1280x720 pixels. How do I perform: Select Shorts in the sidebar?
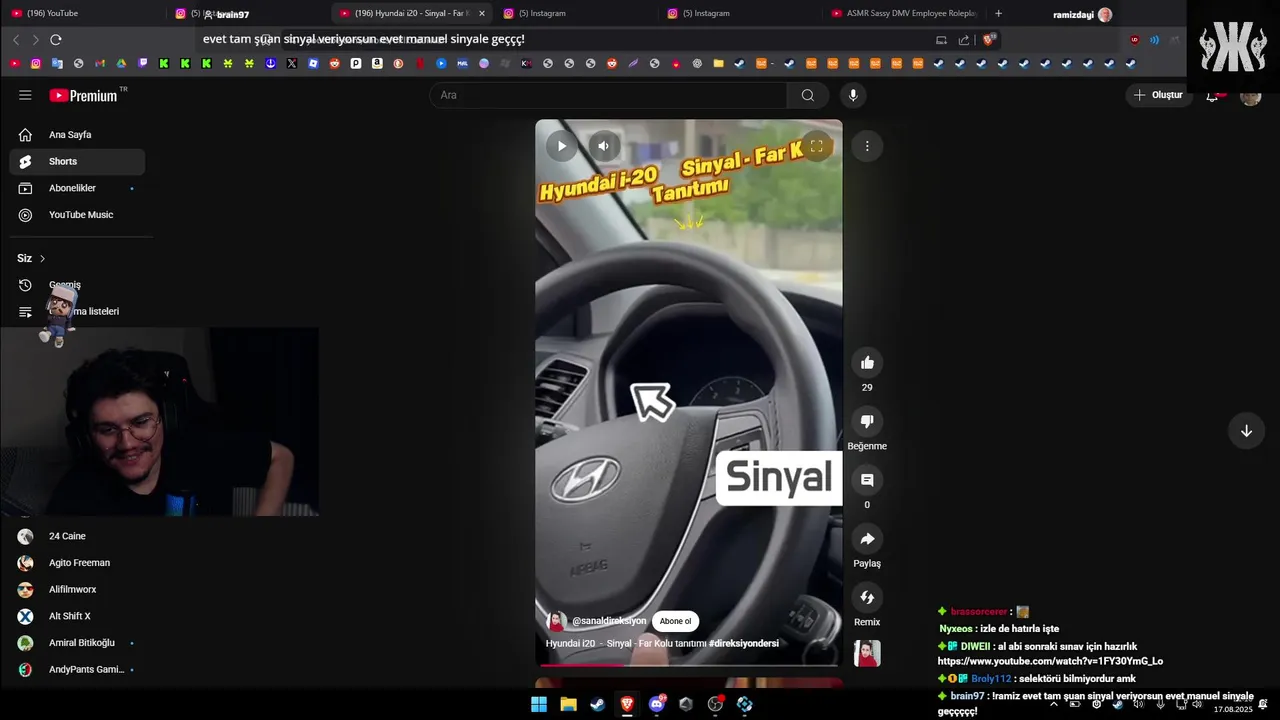[x=77, y=161]
